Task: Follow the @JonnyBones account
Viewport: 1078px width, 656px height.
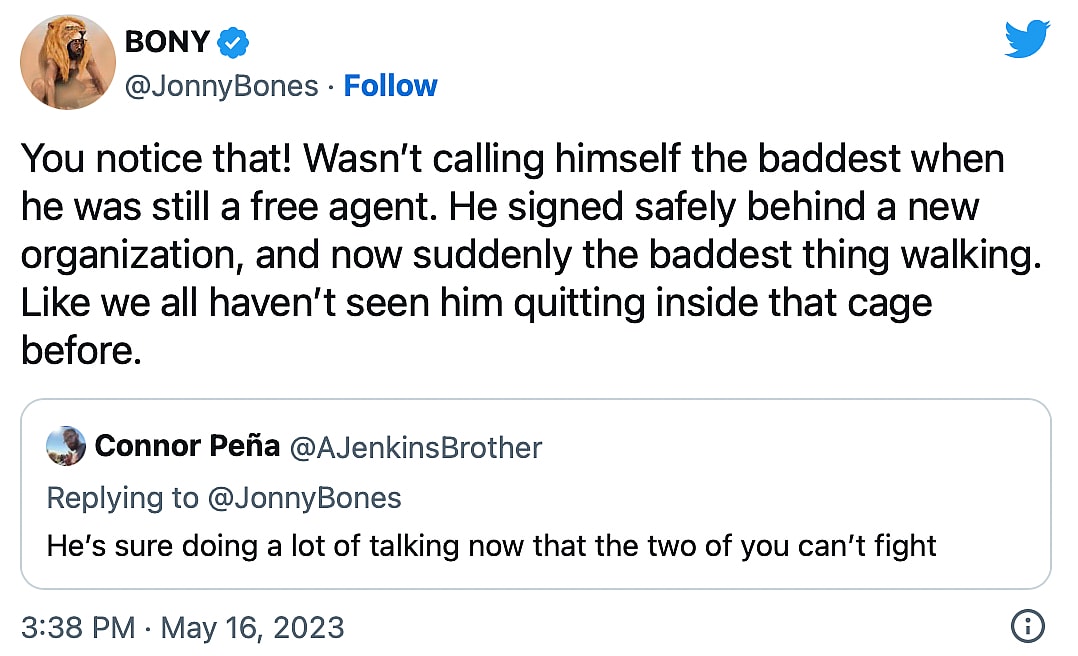Action: click(x=390, y=86)
